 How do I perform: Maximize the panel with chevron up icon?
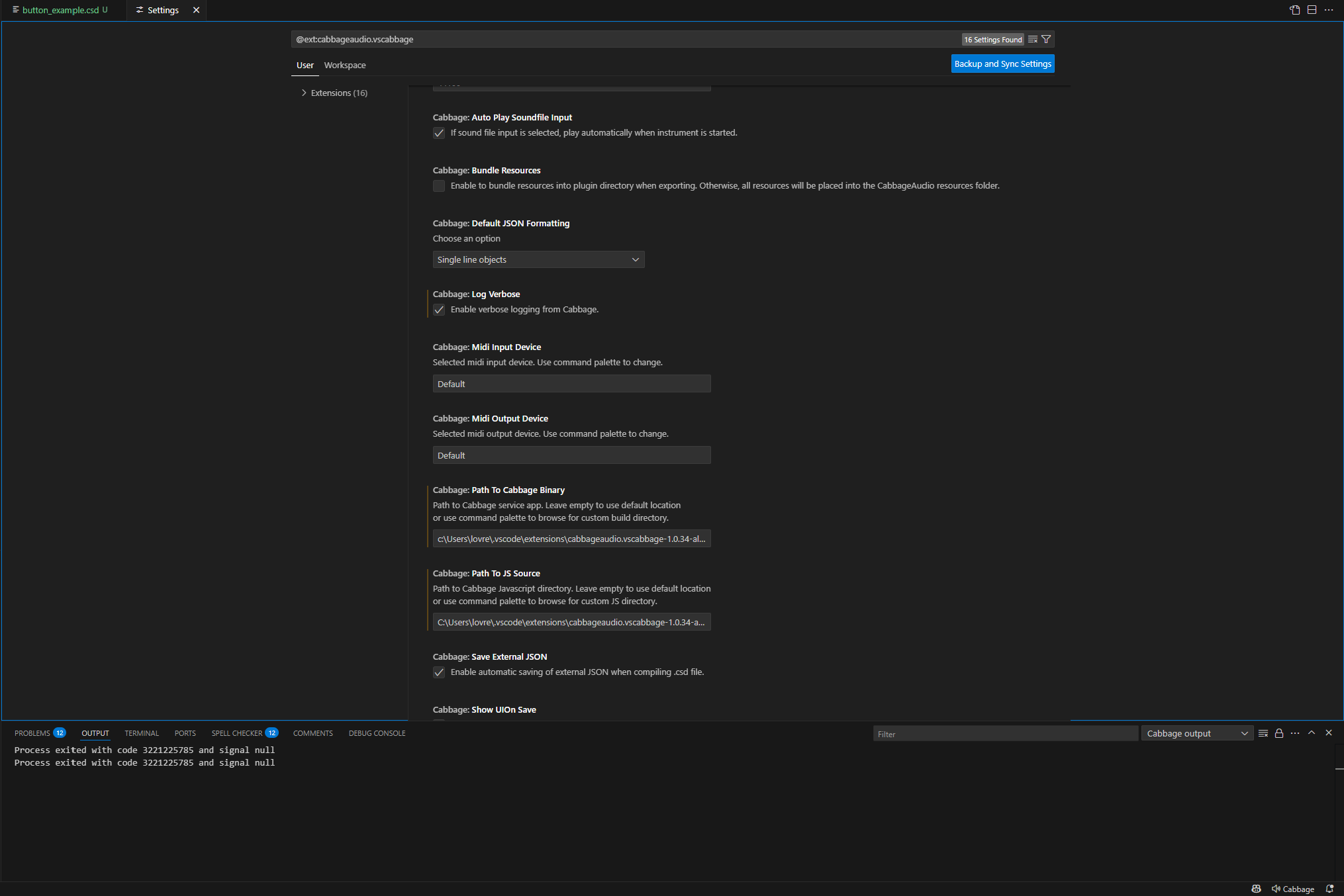(1312, 733)
